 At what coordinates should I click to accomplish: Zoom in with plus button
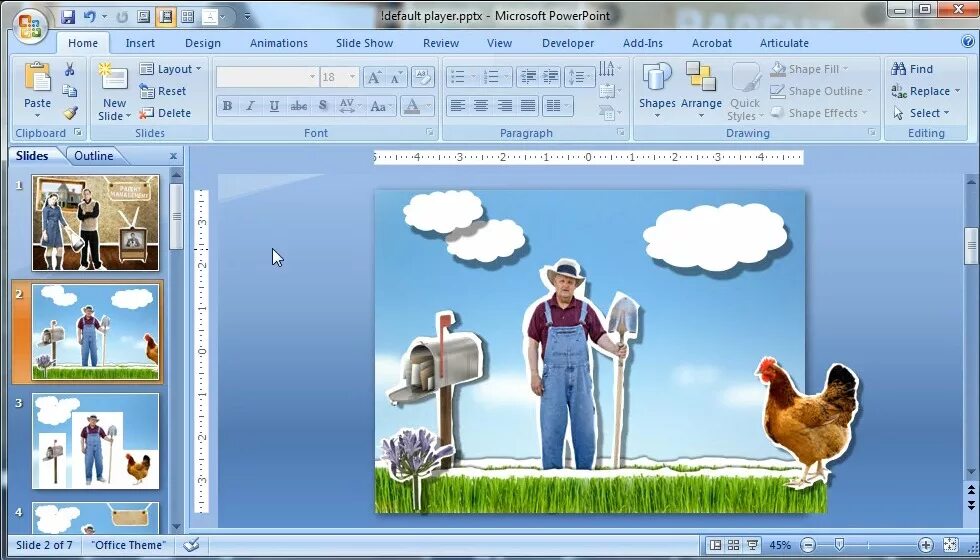[926, 545]
